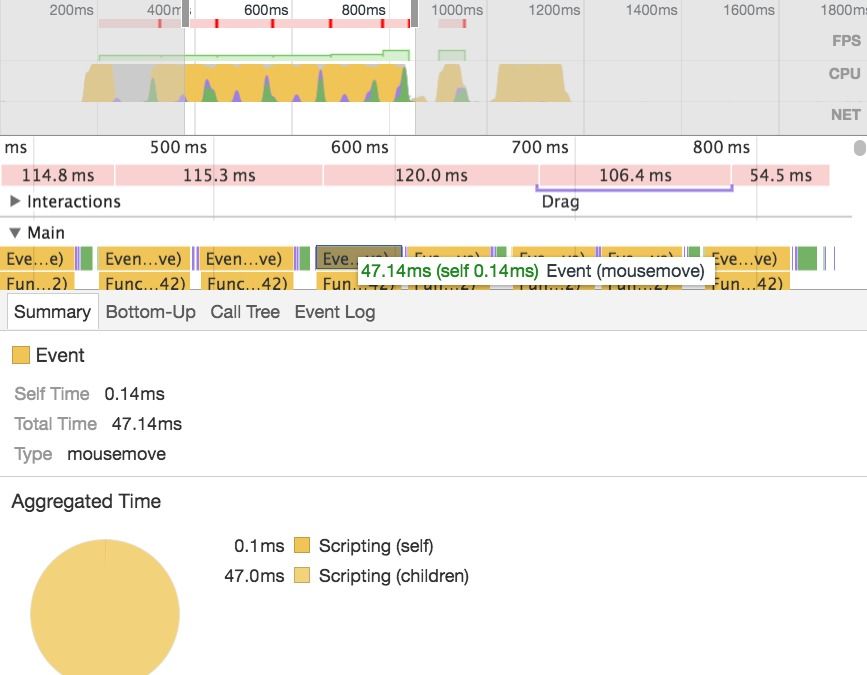Select the 120.0 ms frame bar
The height and width of the screenshot is (675, 867).
[x=431, y=175]
